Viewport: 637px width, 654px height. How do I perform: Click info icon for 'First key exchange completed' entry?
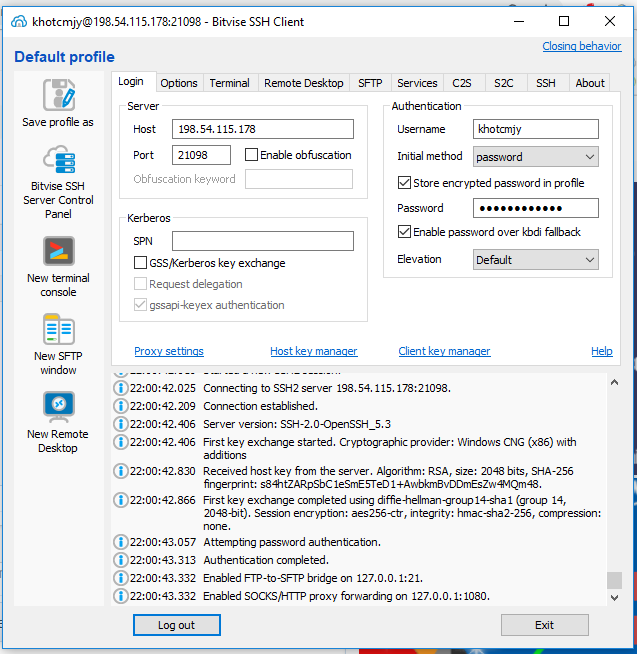pyautogui.click(x=121, y=500)
